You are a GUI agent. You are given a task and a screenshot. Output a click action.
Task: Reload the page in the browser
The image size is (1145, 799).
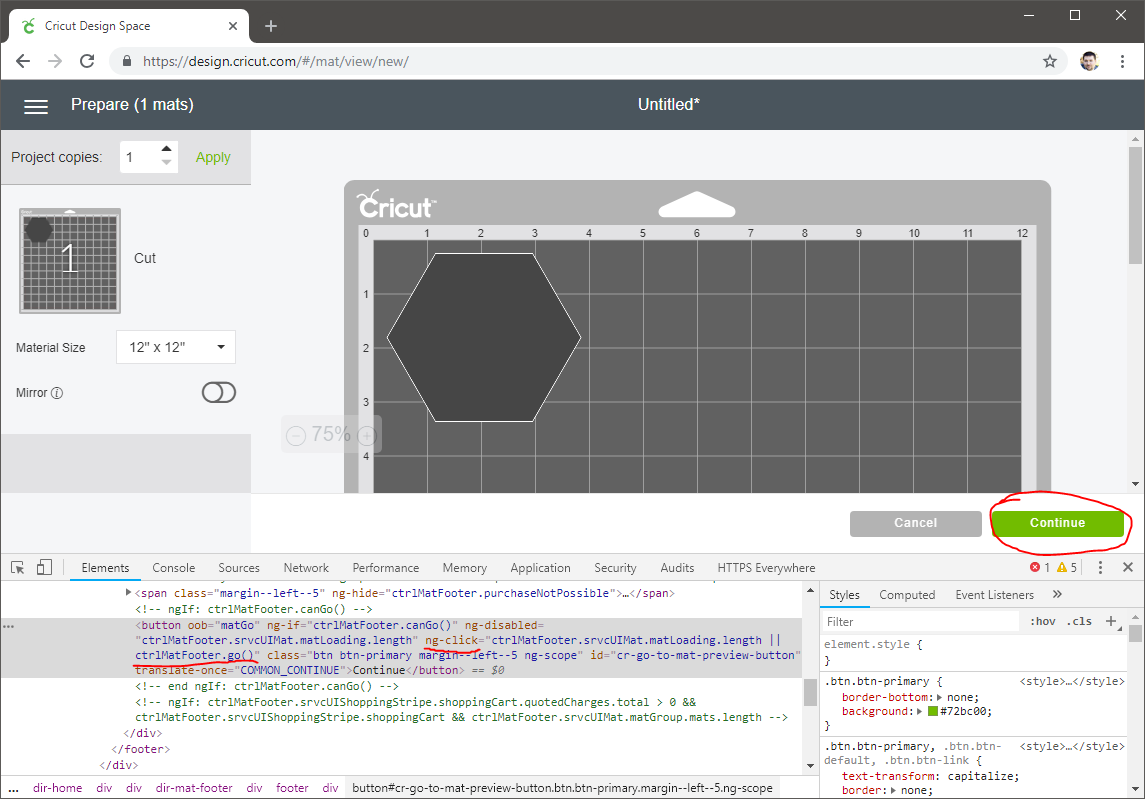(x=87, y=61)
